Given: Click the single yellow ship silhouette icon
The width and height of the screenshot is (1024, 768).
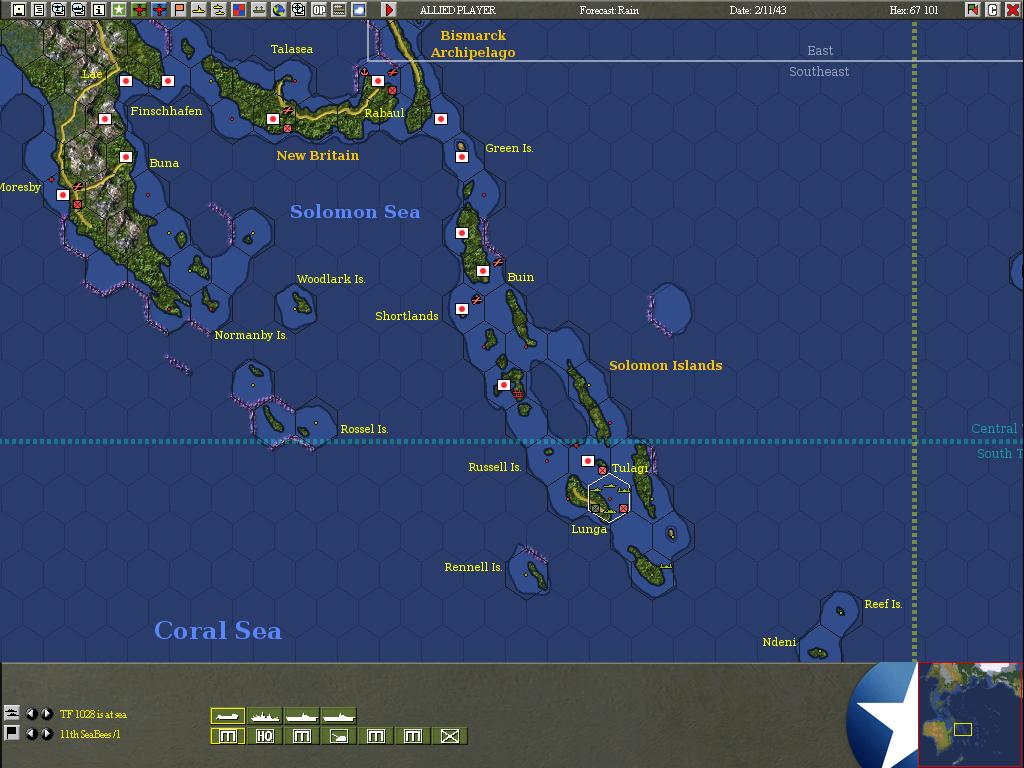Looking at the screenshot, I should 199,10.
